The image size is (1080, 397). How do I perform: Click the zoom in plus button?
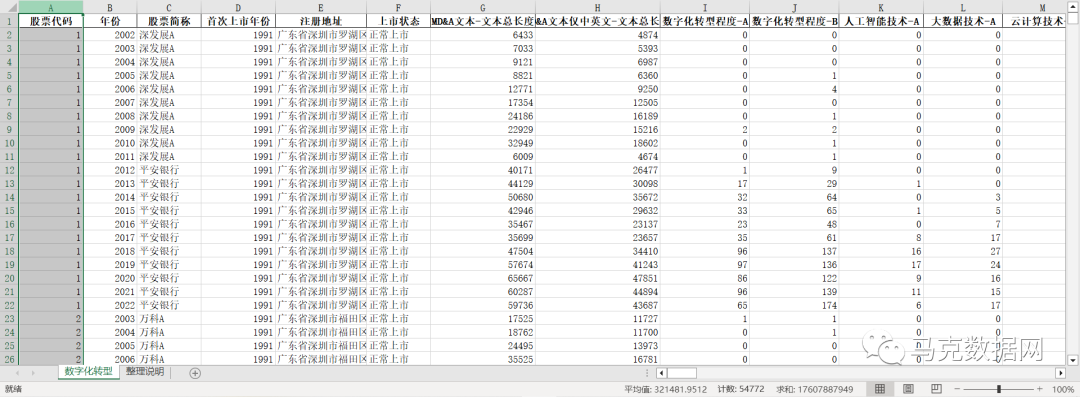(1041, 389)
